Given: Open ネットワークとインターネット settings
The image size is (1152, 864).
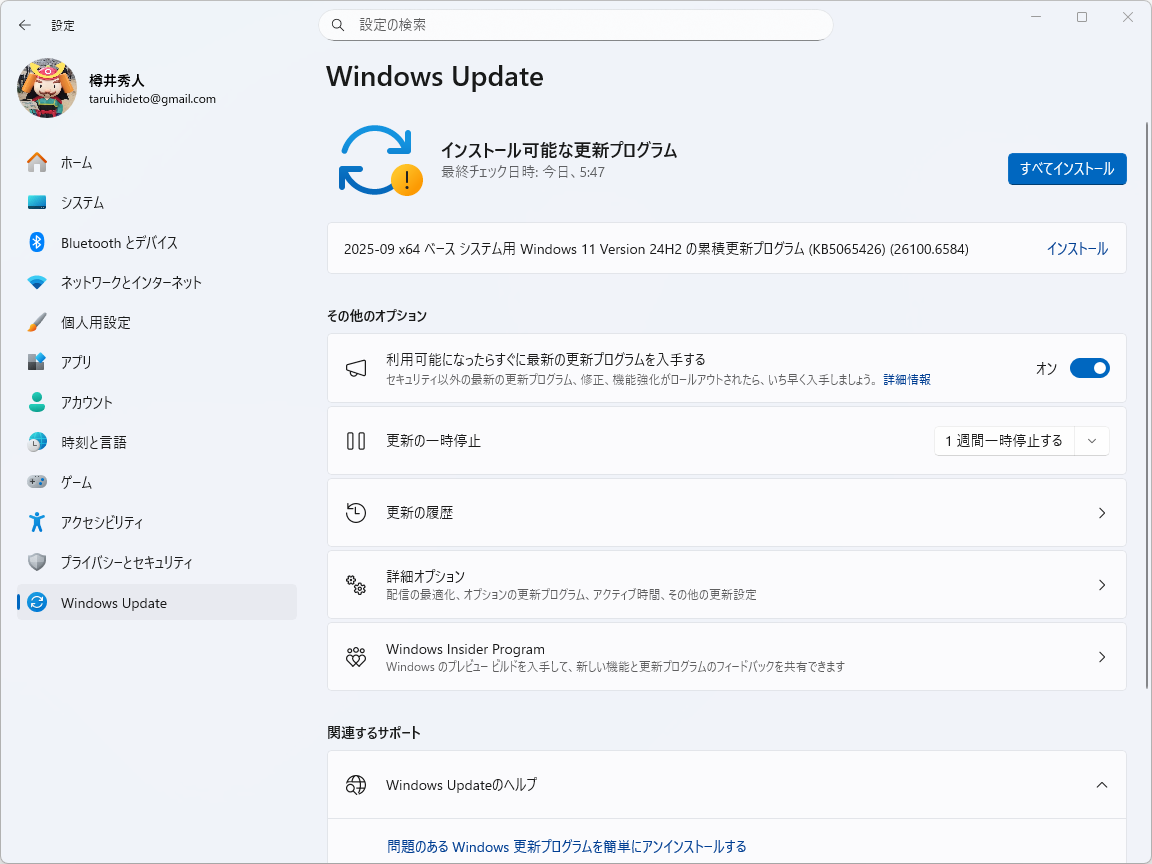Looking at the screenshot, I should [x=120, y=282].
